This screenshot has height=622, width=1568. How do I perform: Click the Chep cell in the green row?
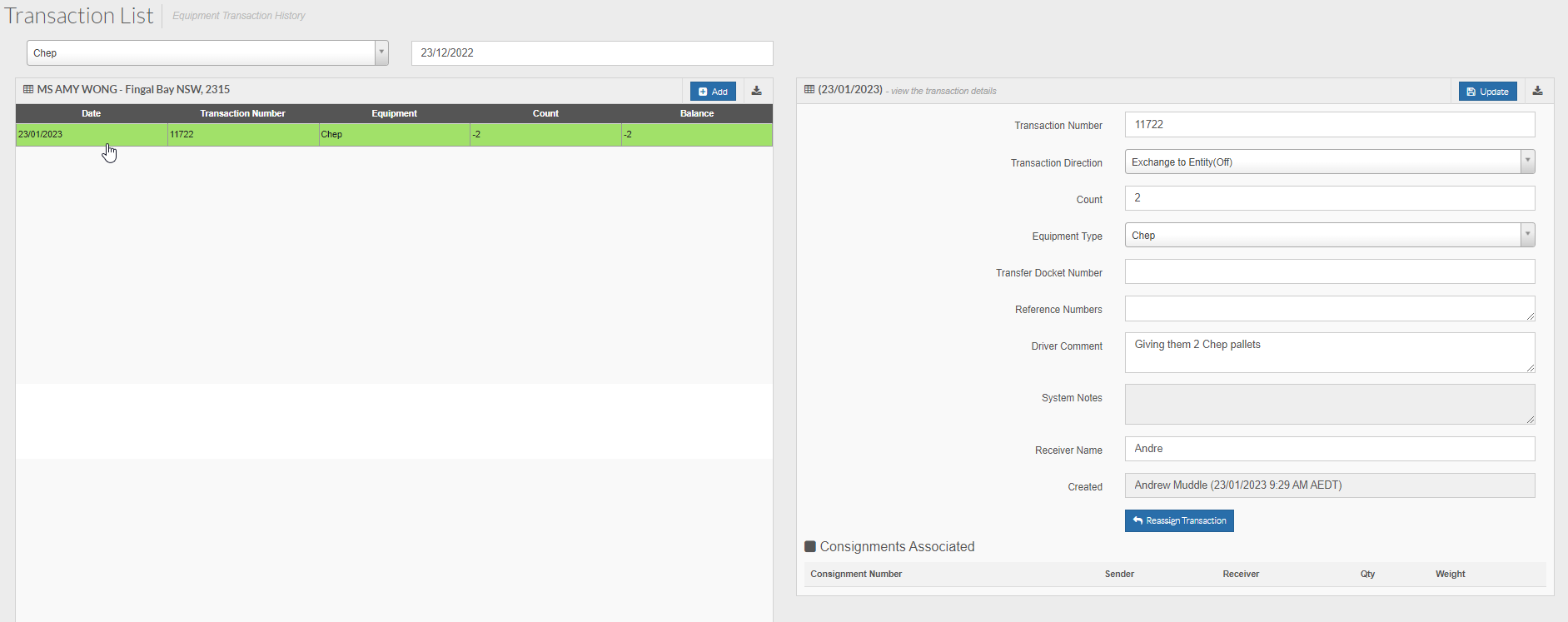tap(395, 134)
